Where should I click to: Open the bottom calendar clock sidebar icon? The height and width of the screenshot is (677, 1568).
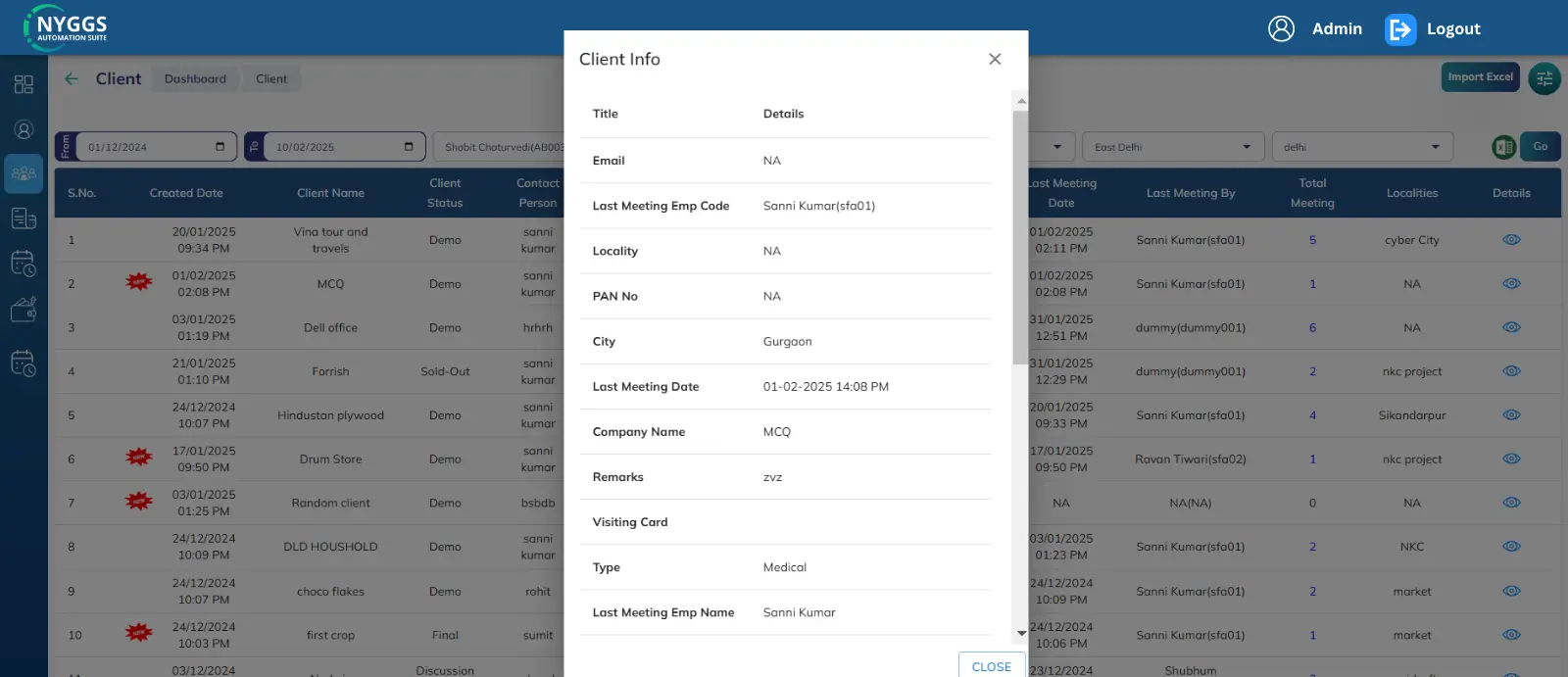tap(24, 363)
